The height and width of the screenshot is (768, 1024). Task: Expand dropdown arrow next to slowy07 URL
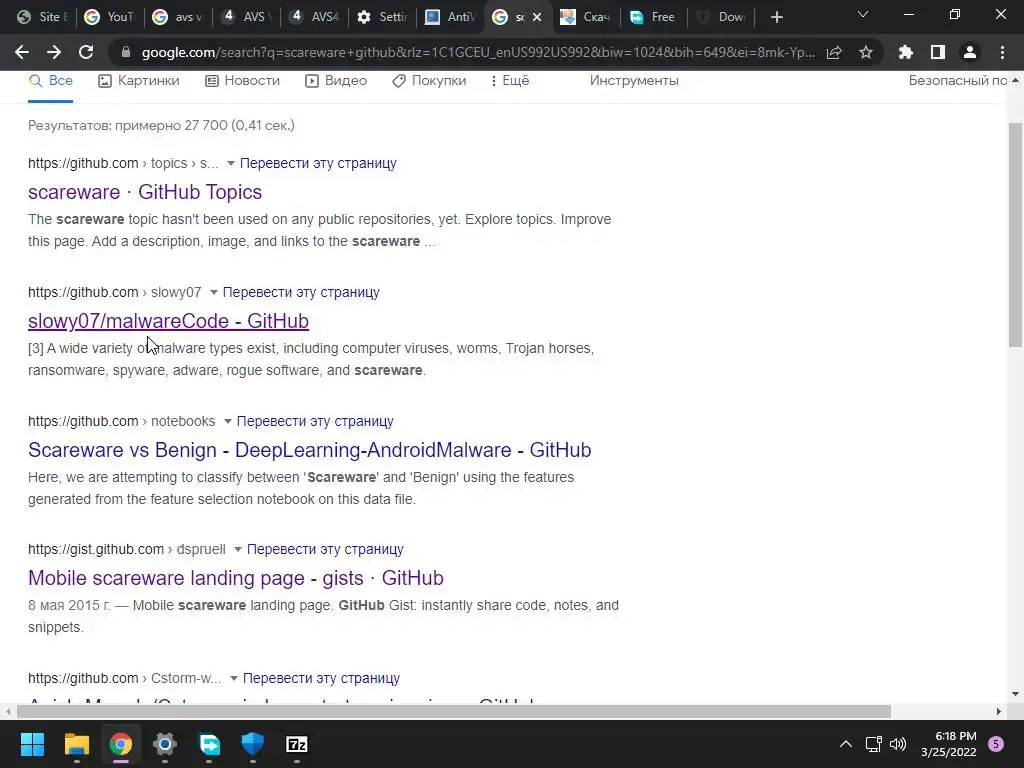tap(214, 293)
